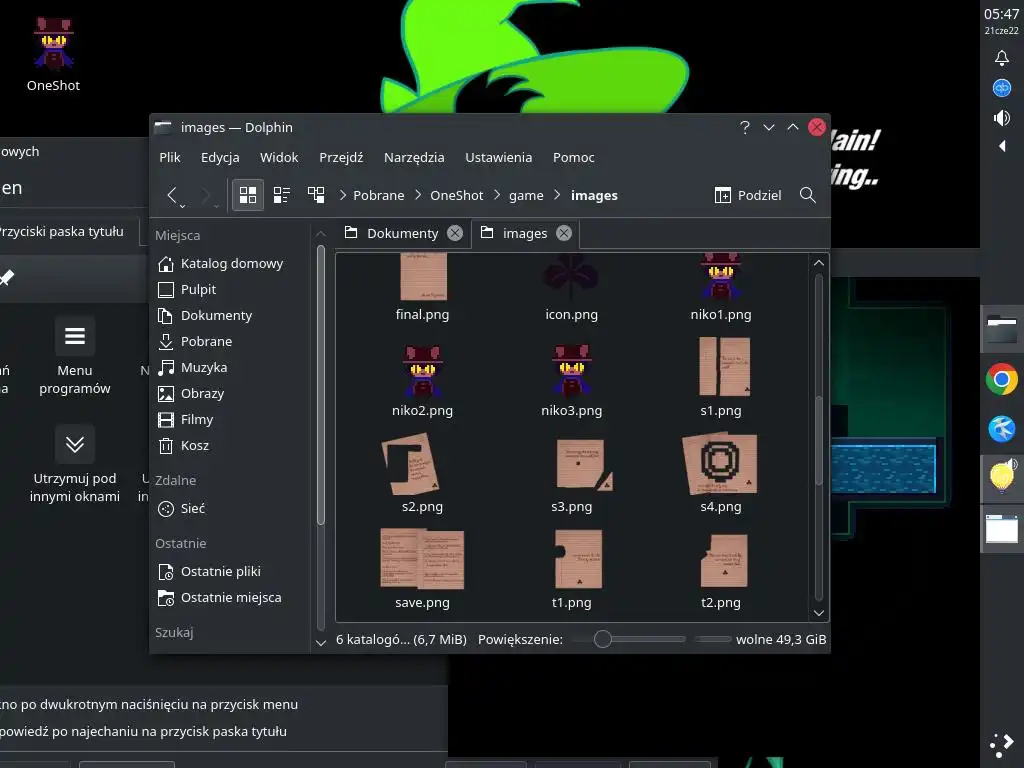Click the zoom slider handle in status bar
1024x768 pixels.
click(x=603, y=639)
